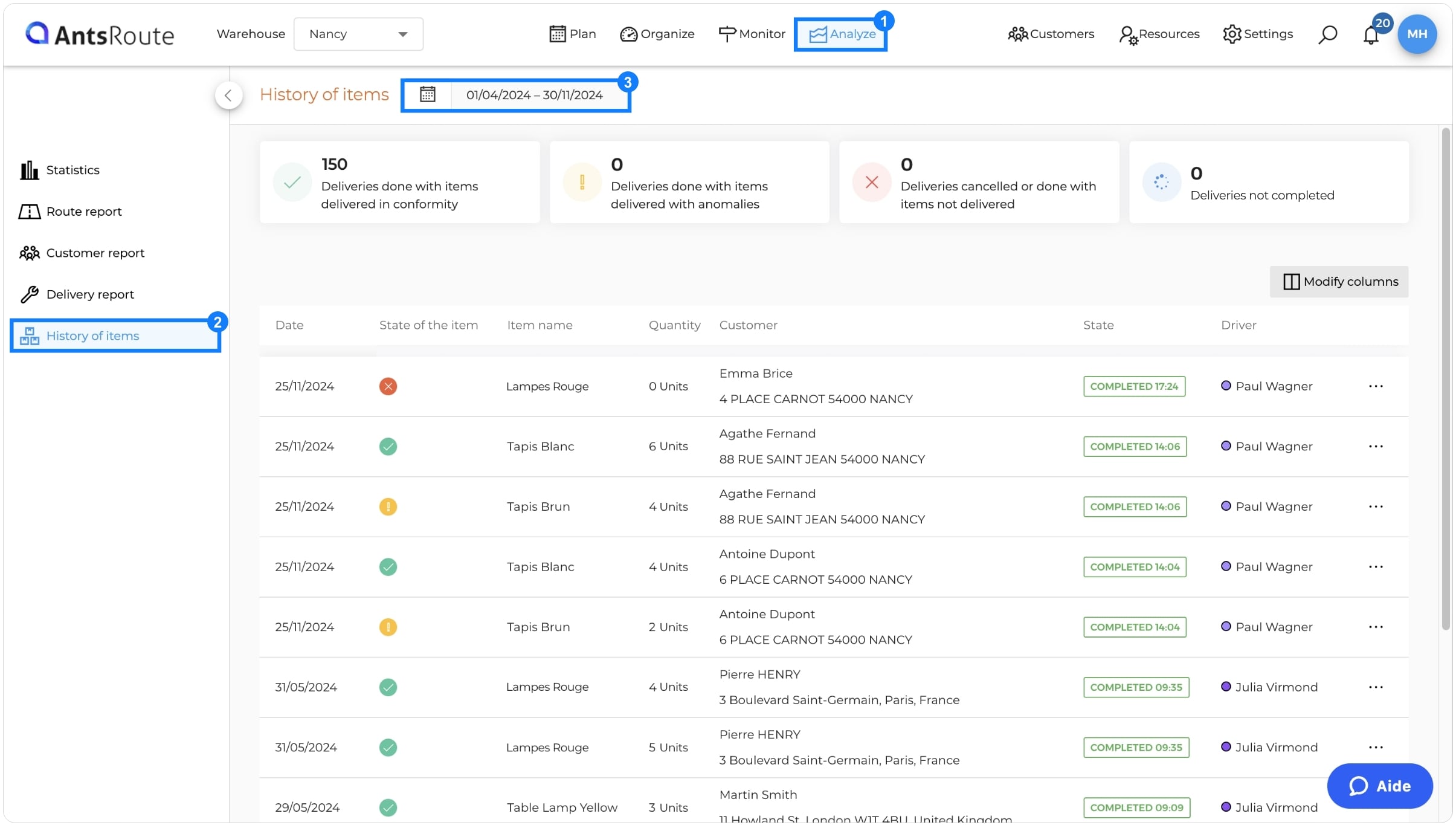Click the green check icon for Agathe Fernand Tapis Blanc
Viewport: 1456px width, 825px height.
[388, 447]
